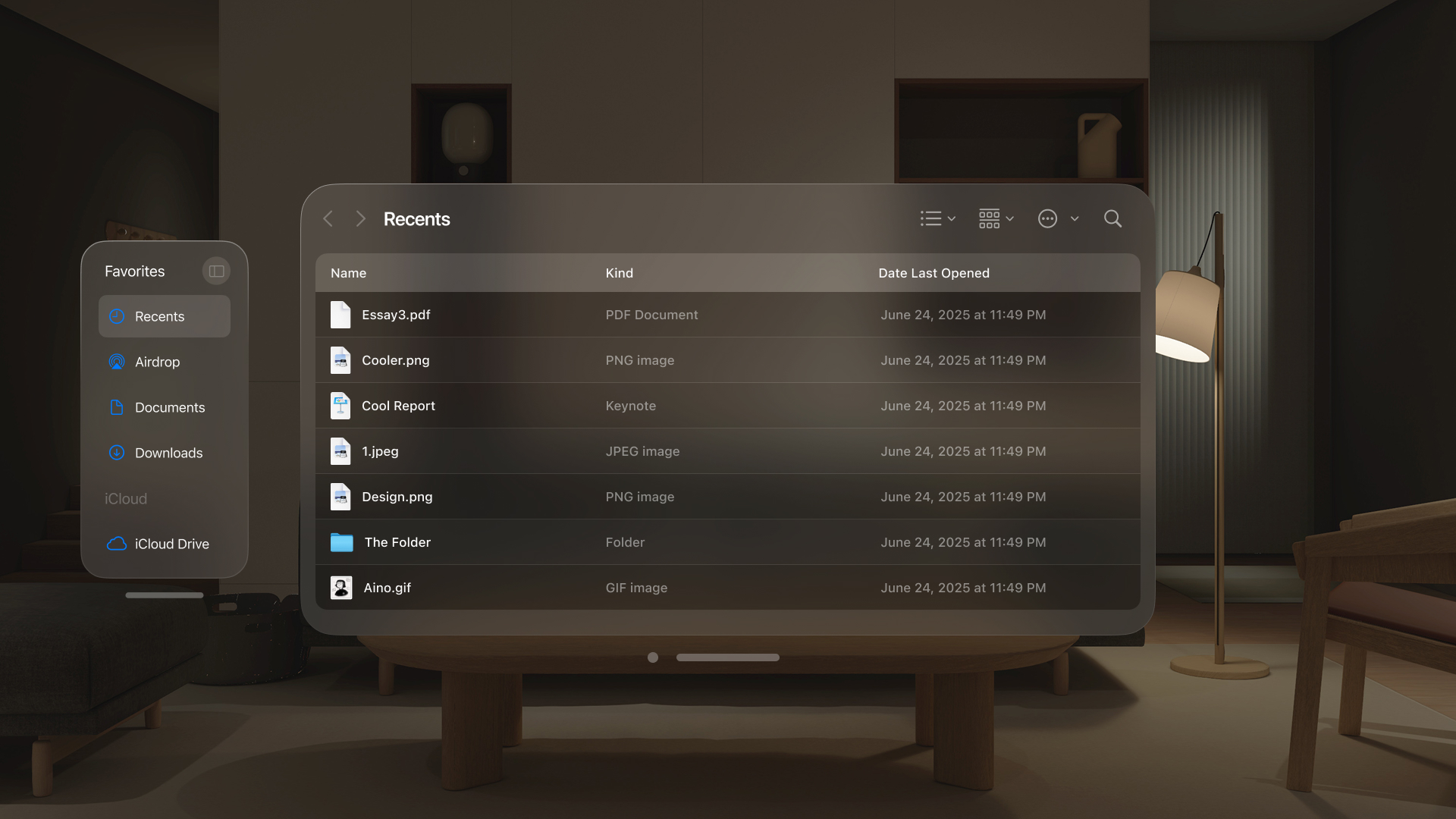Click the window close dot below Finder
Image resolution: width=1456 pixels, height=819 pixels.
[x=653, y=657]
